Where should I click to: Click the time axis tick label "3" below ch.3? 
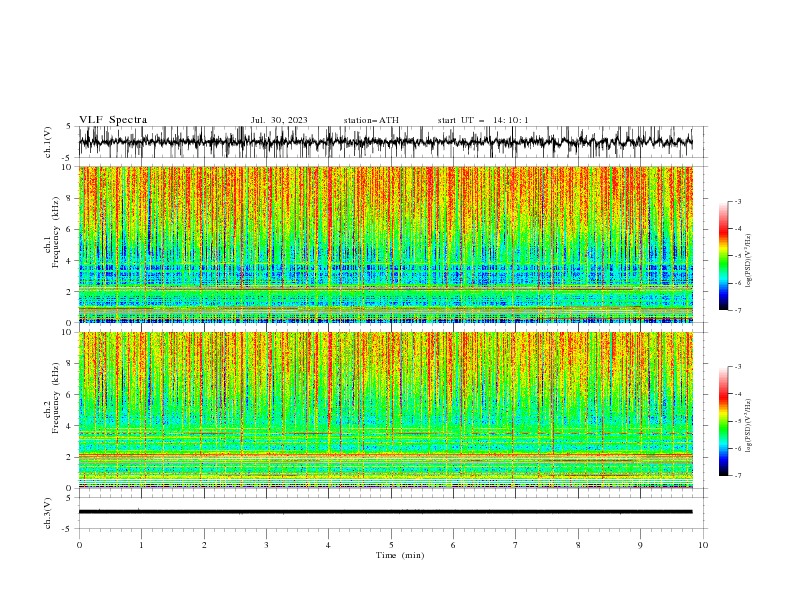(x=266, y=545)
